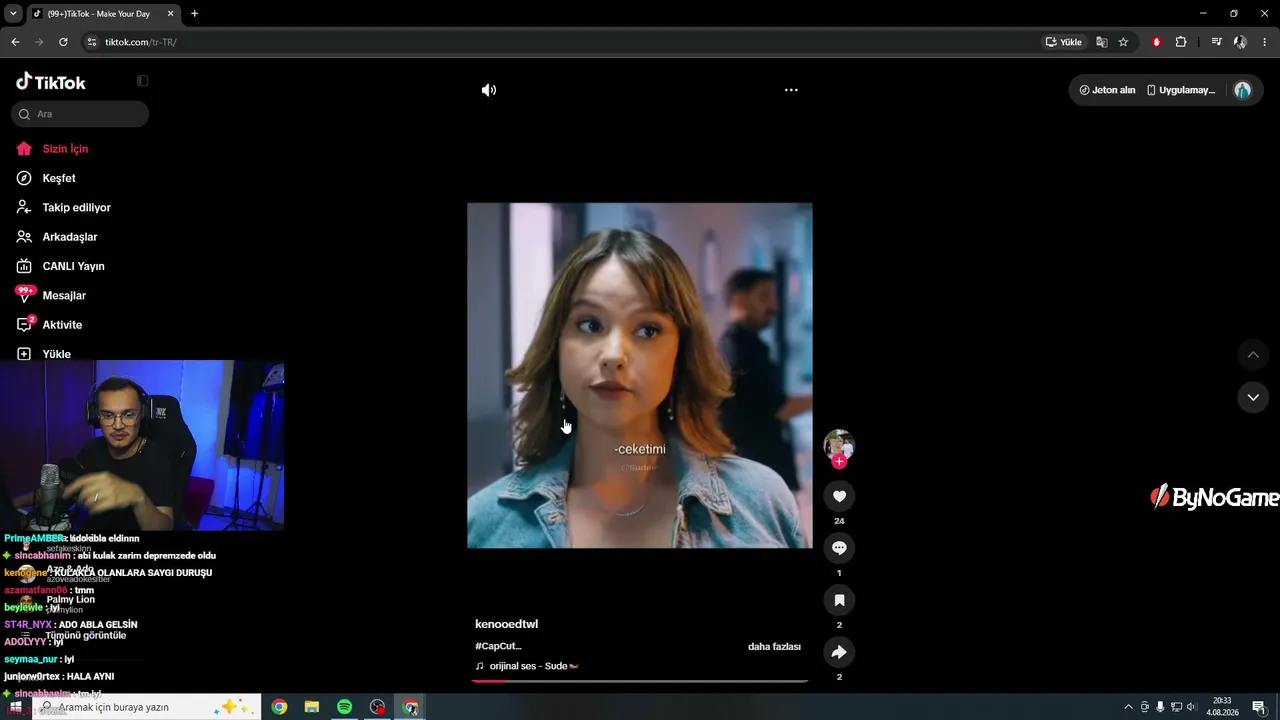Open a new browser tab
Screen dimensions: 1280x720
tap(194, 14)
